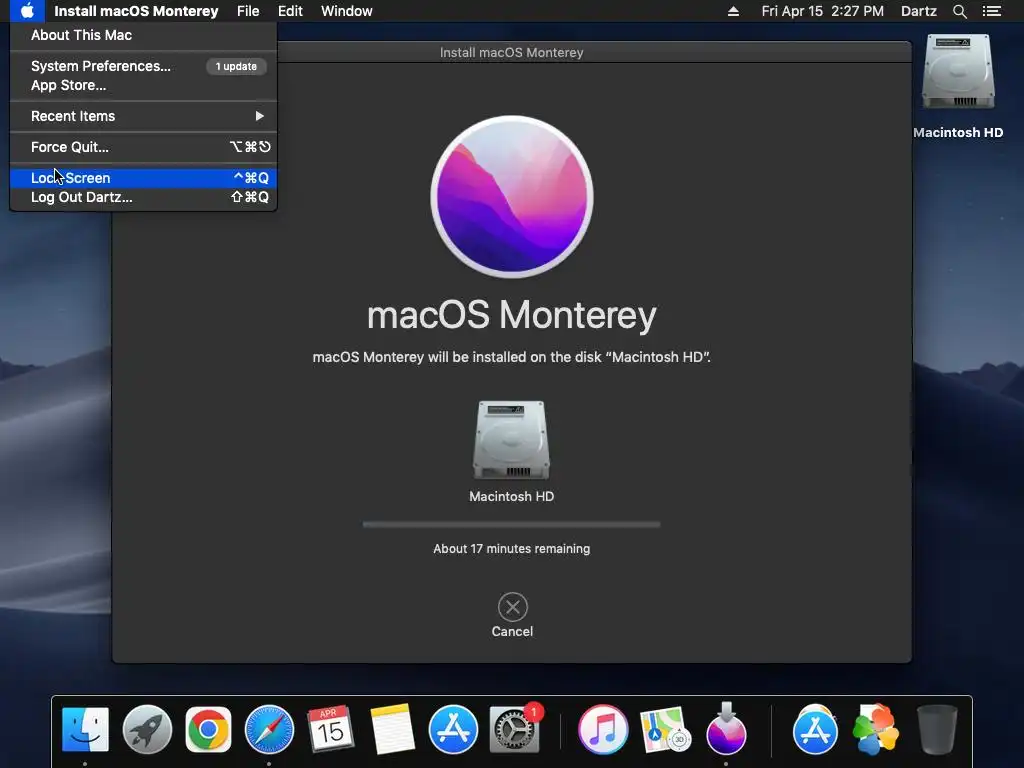Open System Preferences from Apple menu

tap(143, 66)
